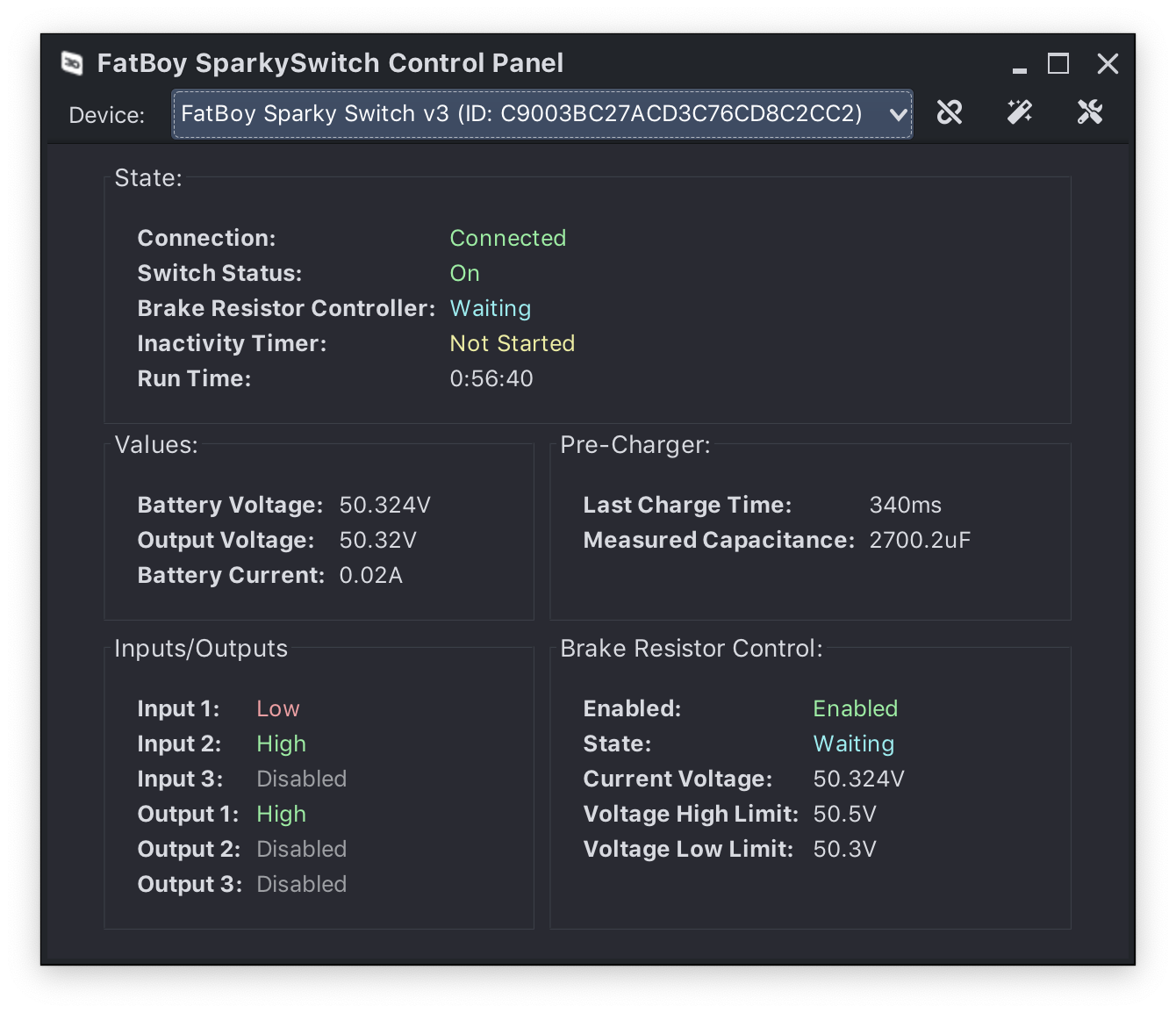Click the Battery Voltage 50.324V reading
The width and height of the screenshot is (1176, 1013).
(x=384, y=505)
